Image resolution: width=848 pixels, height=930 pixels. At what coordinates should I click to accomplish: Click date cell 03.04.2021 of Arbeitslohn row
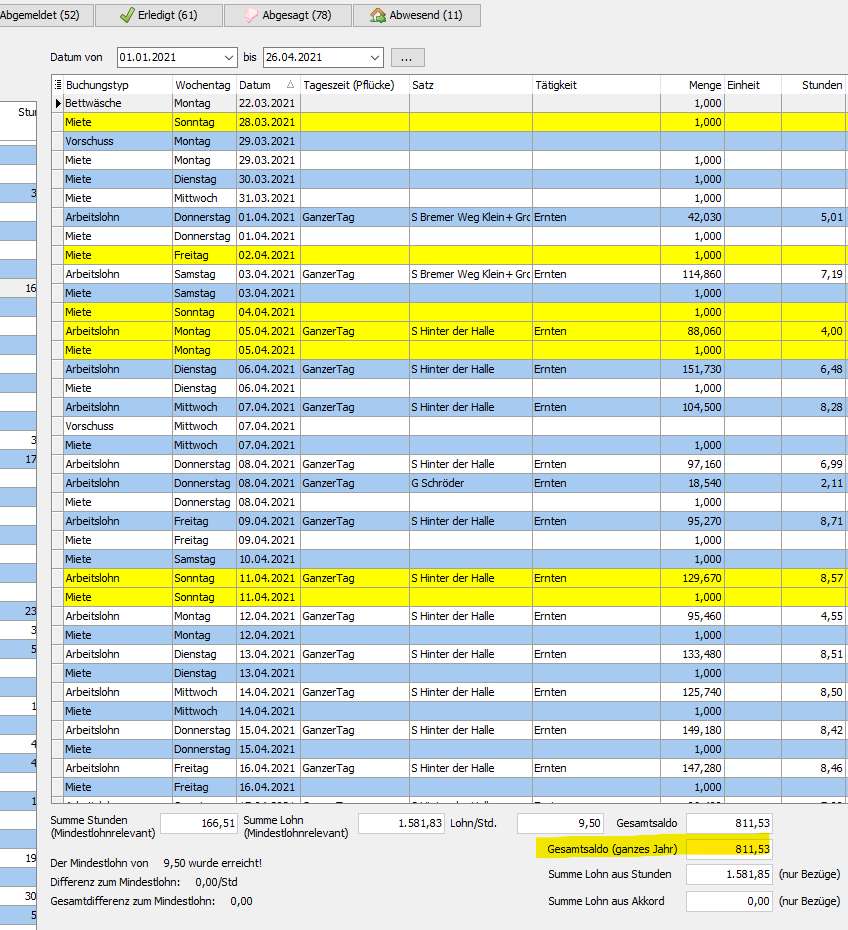266,274
